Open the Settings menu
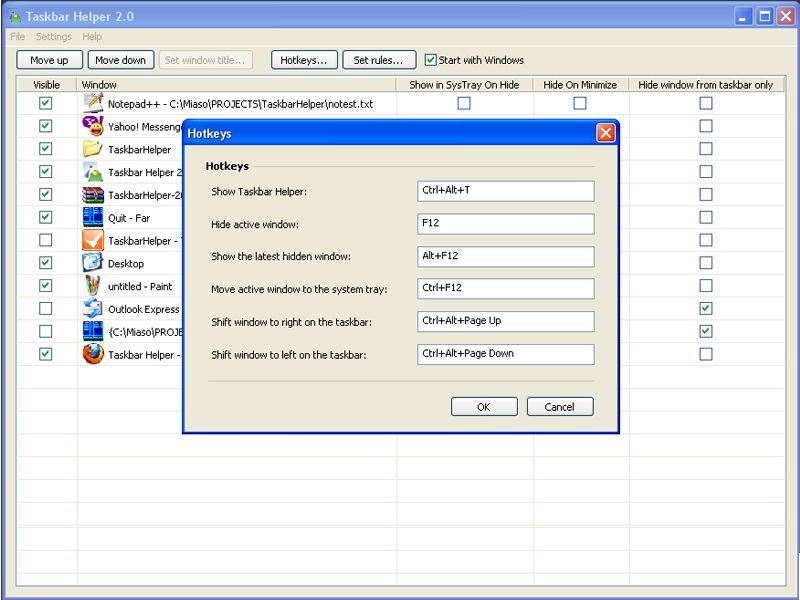Screen dimensions: 800x600 click(54, 37)
